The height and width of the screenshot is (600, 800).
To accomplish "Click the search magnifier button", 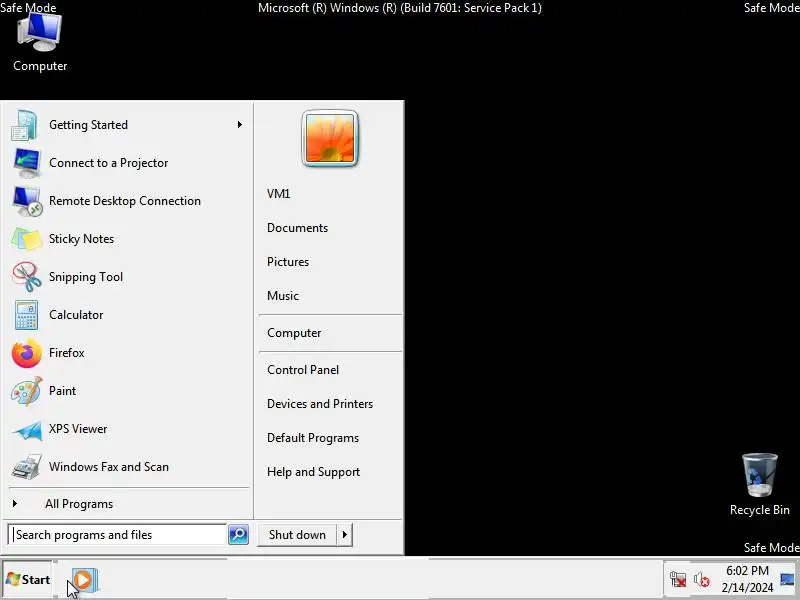I will 238,535.
